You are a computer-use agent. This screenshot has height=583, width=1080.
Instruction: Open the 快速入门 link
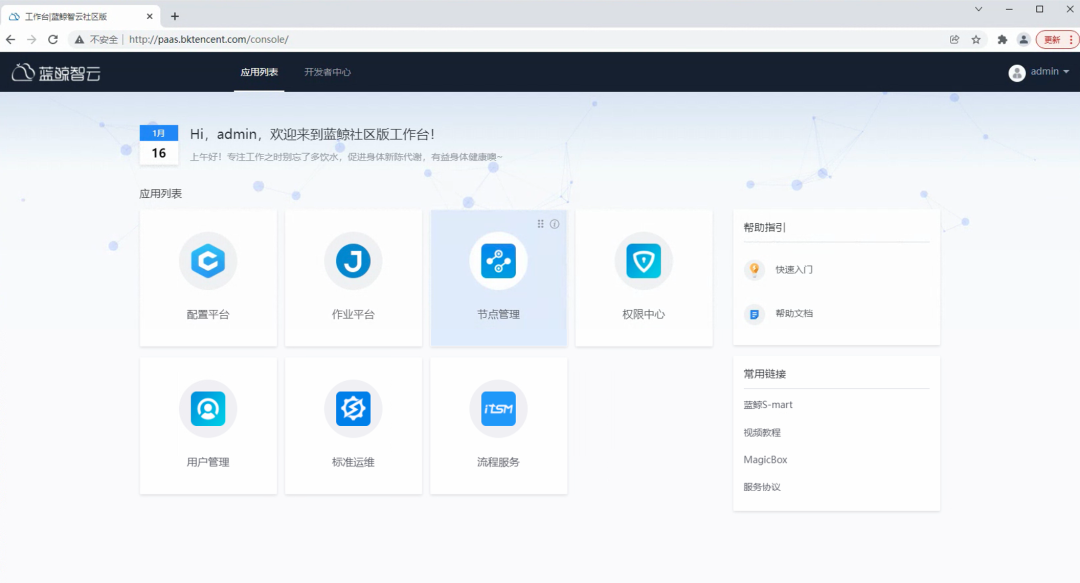pyautogui.click(x=793, y=269)
